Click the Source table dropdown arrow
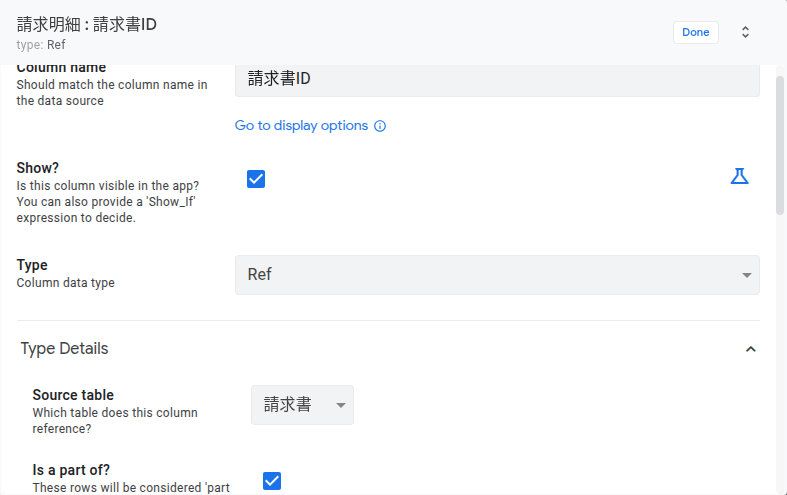Viewport: 787px width, 495px height. [x=340, y=405]
